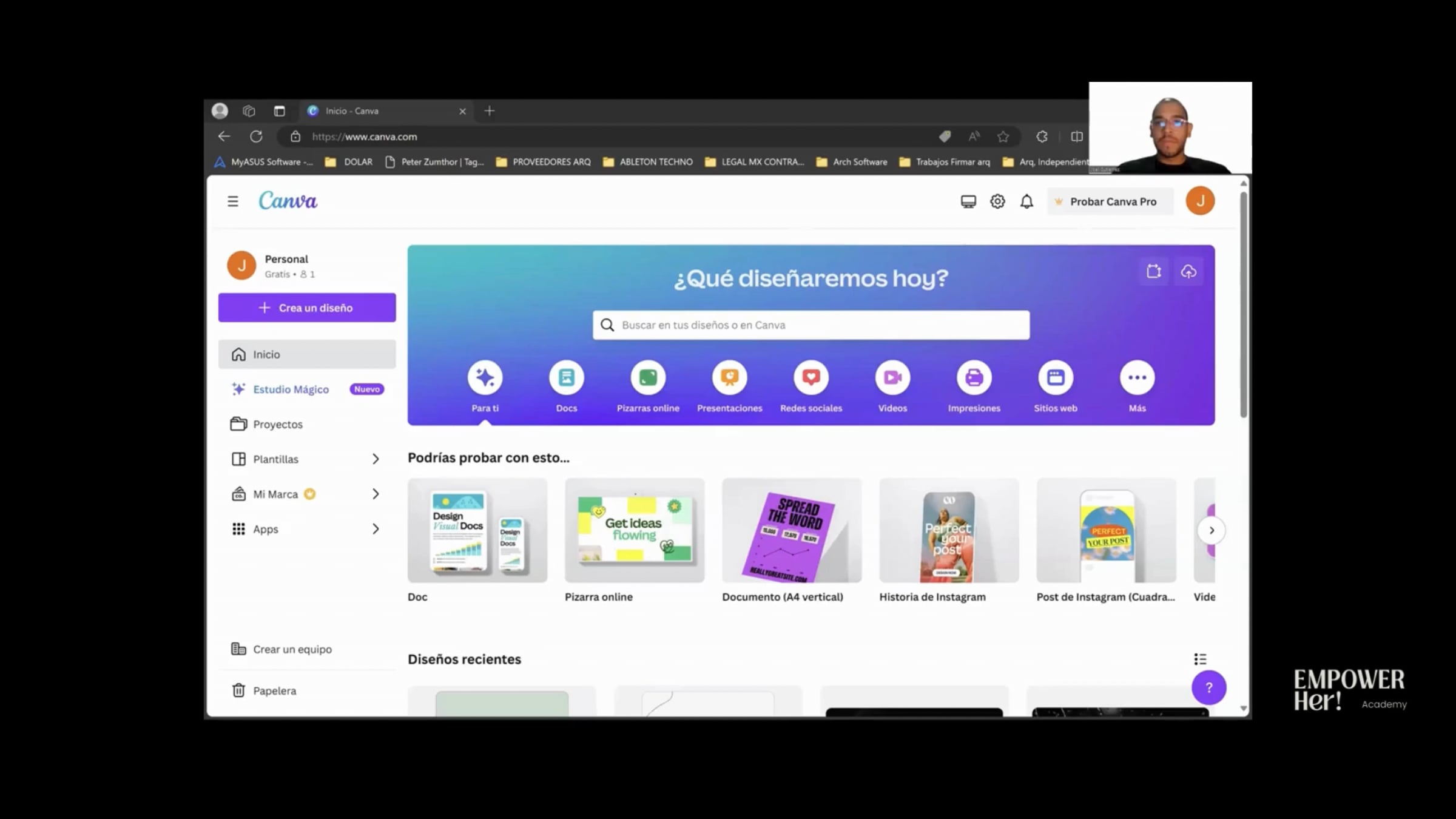Viewport: 1456px width, 819px height.
Task: Toggle the hamburger sidebar menu
Action: pos(233,201)
